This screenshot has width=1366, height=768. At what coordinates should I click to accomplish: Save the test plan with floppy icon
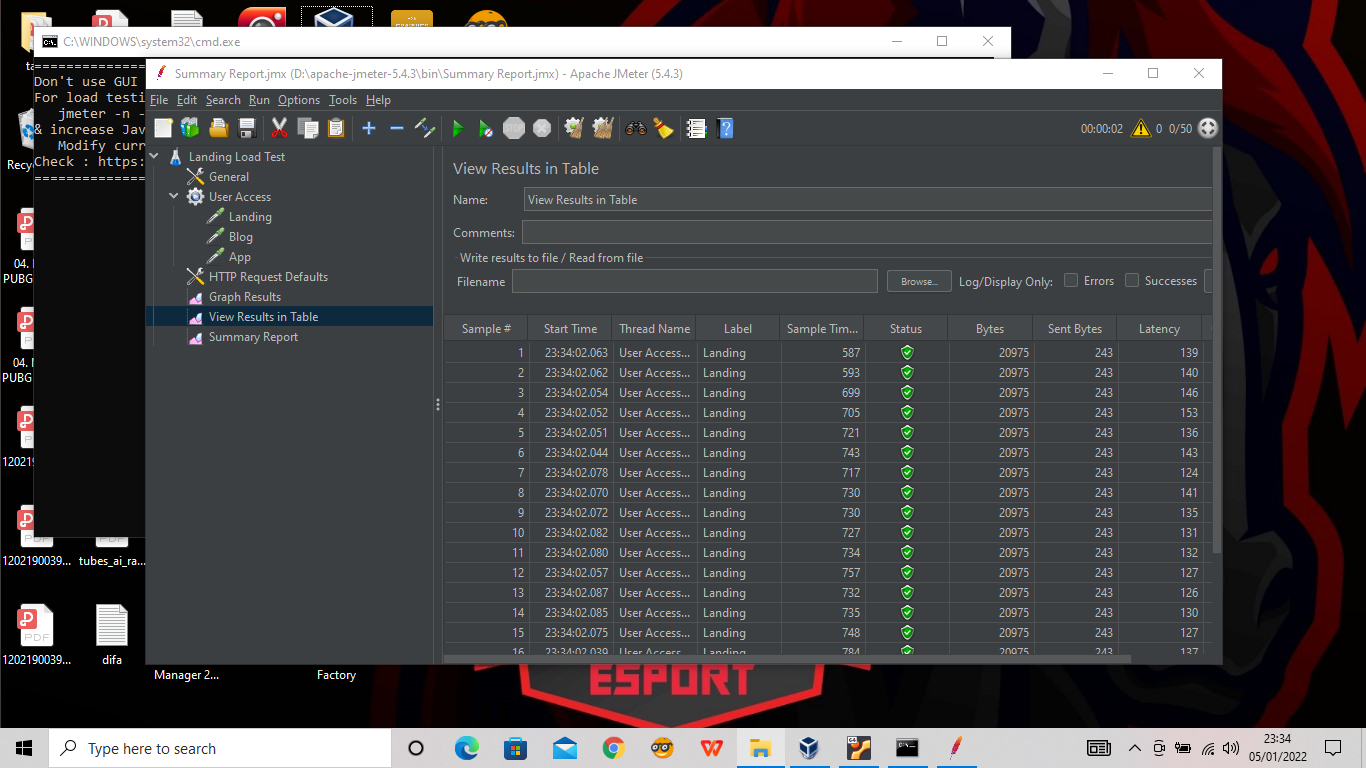[x=247, y=128]
